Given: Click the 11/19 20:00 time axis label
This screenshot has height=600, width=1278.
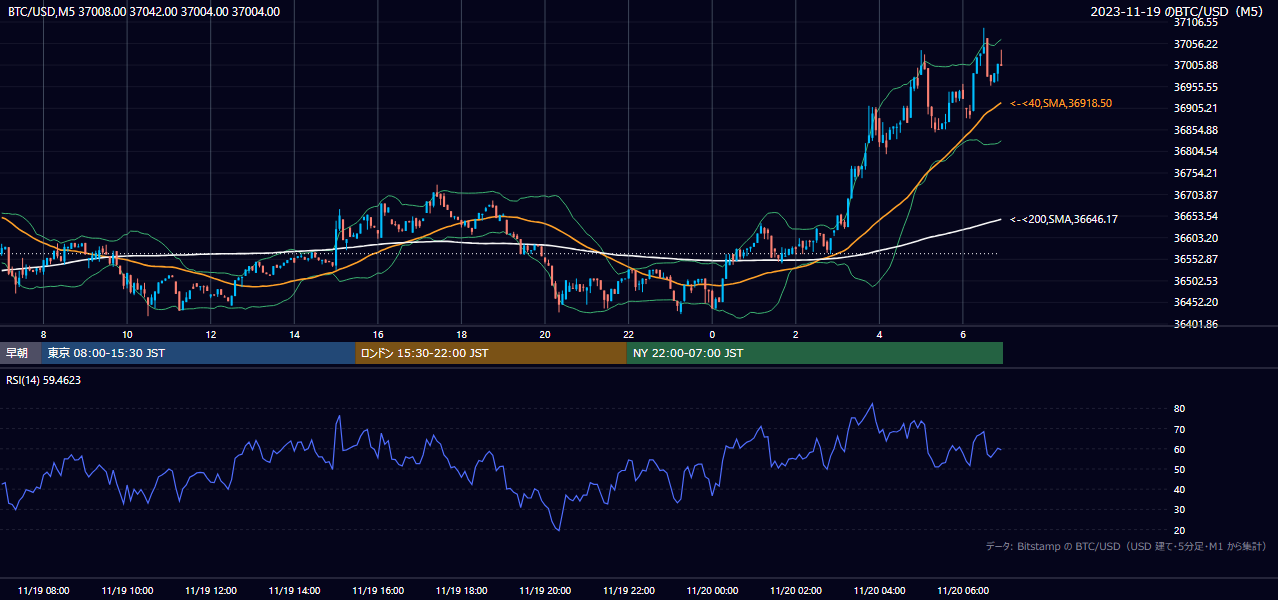Looking at the screenshot, I should (x=545, y=590).
